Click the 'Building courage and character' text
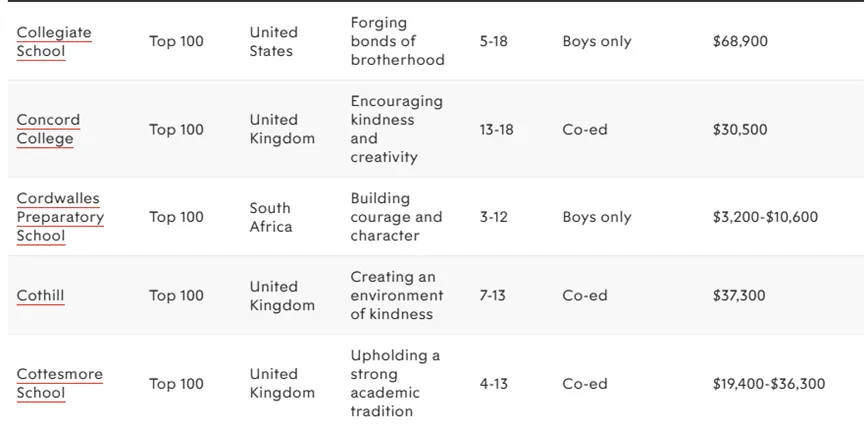 pos(396,217)
